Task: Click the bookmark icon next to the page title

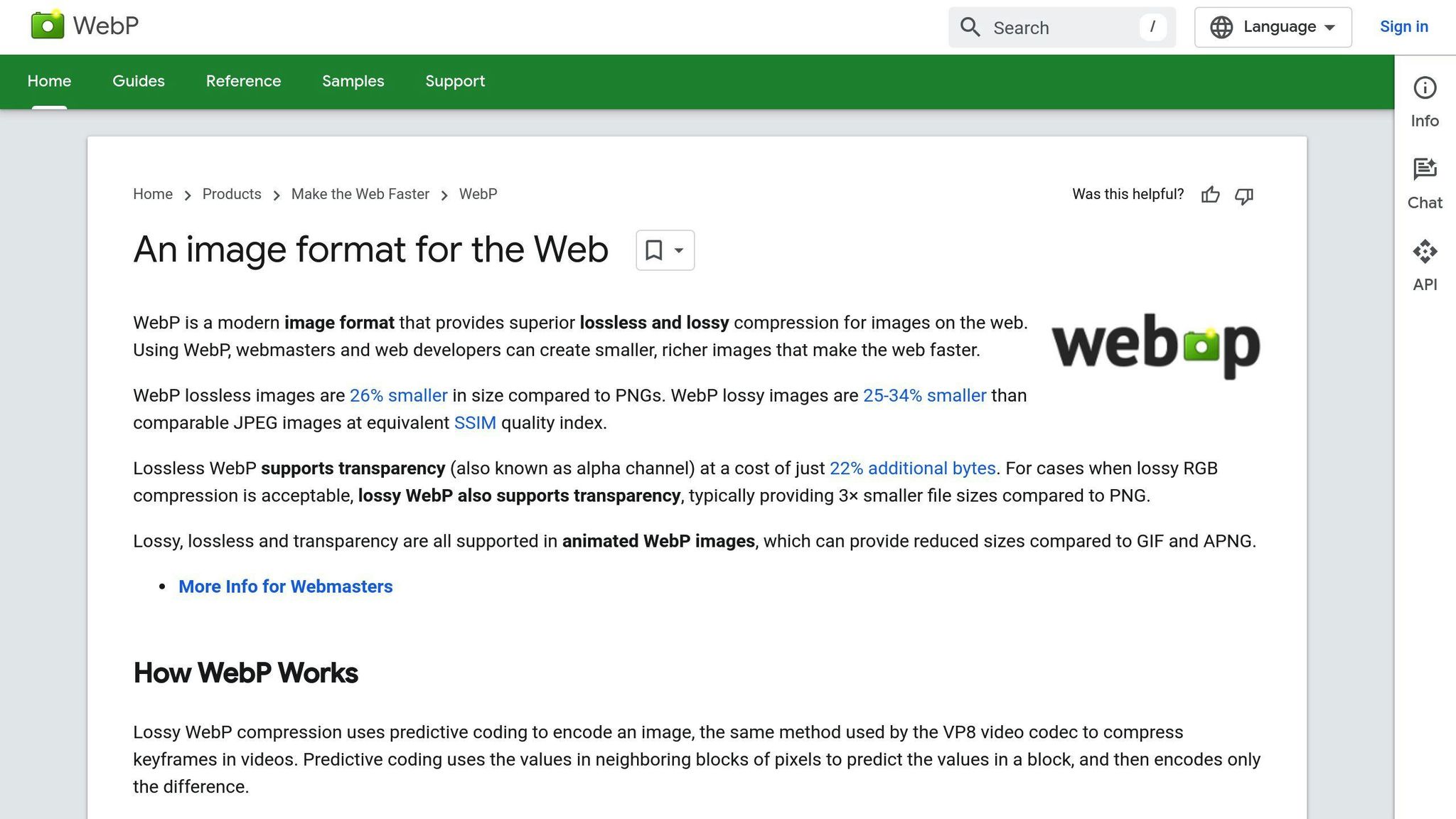Action: click(655, 250)
